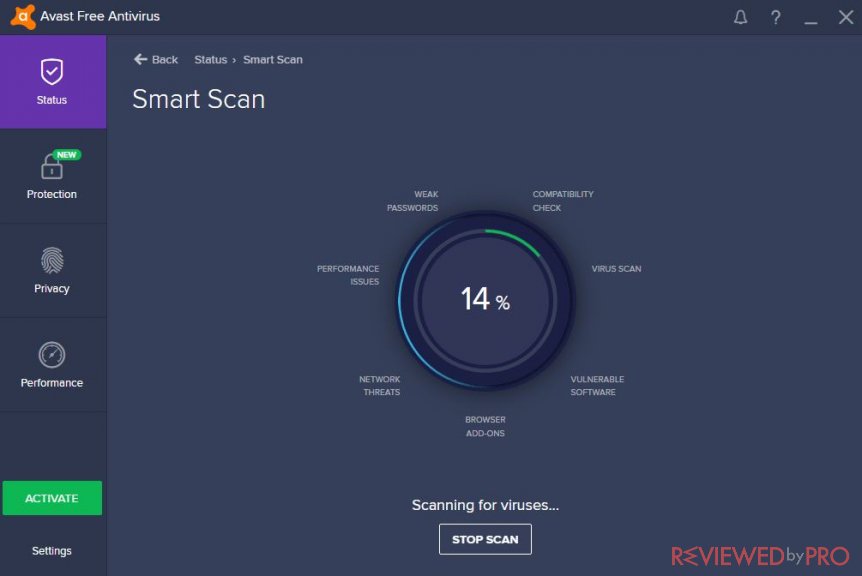Screen dimensions: 862x576
Task: Click the Status shield icon
Action: pos(52,72)
